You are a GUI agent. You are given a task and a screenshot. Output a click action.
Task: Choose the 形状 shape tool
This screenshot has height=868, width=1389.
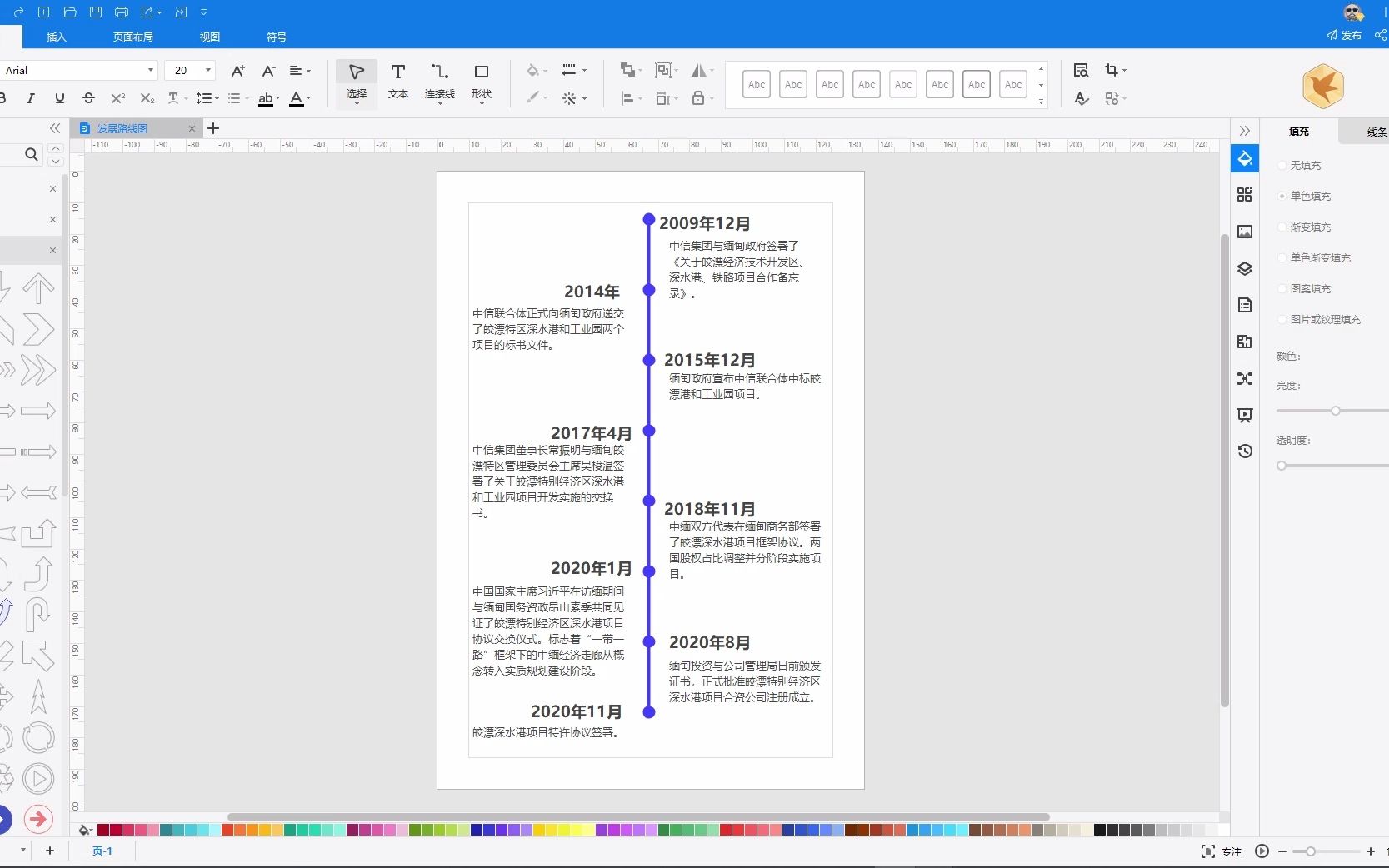click(482, 82)
